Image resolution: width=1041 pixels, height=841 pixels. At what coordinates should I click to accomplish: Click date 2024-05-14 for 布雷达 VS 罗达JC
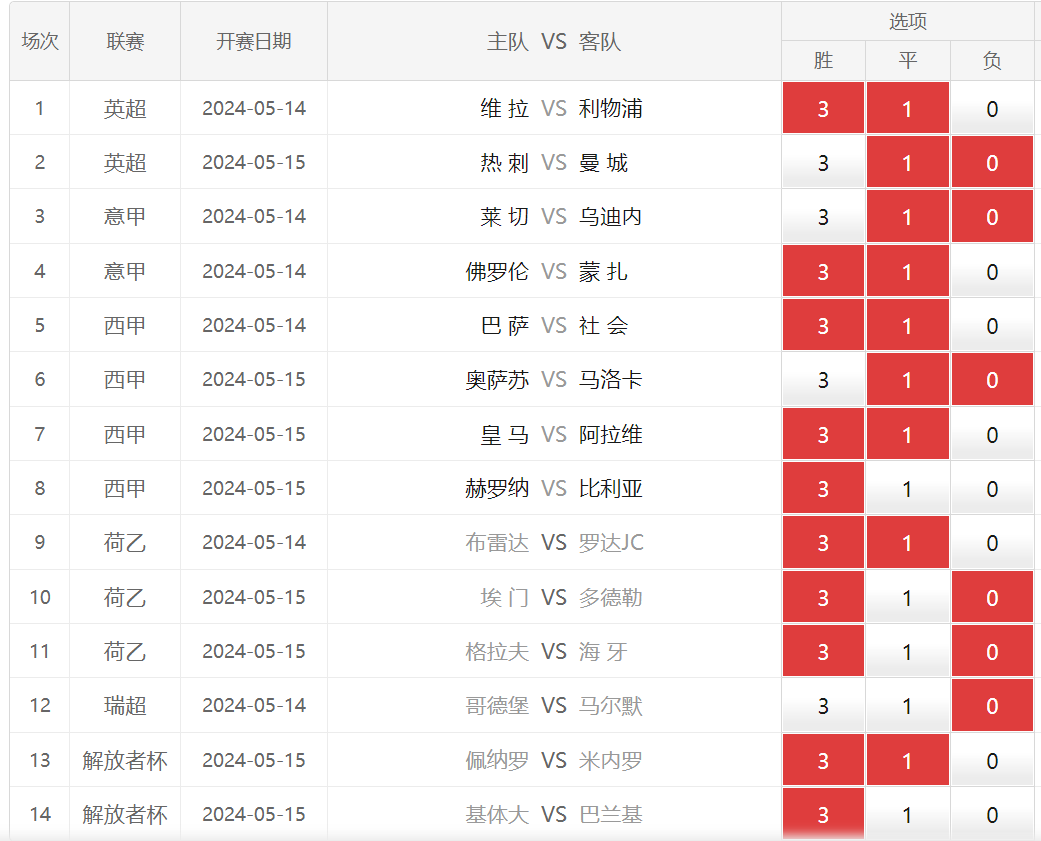click(x=254, y=542)
